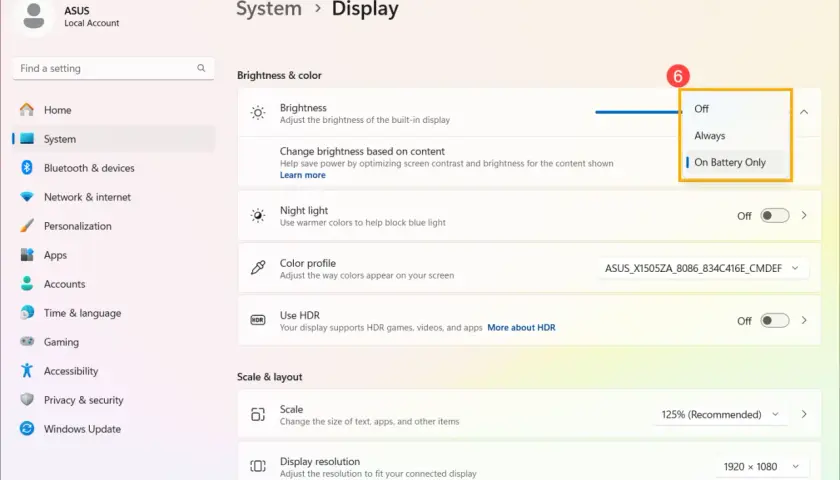Open Use HDR details arrow
Screen dimensions: 840x480
click(x=804, y=320)
